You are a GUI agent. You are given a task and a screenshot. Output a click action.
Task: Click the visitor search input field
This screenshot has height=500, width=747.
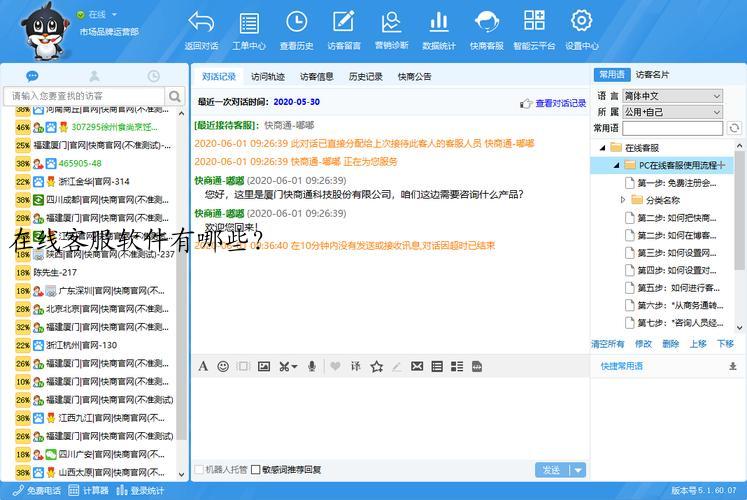(85, 96)
